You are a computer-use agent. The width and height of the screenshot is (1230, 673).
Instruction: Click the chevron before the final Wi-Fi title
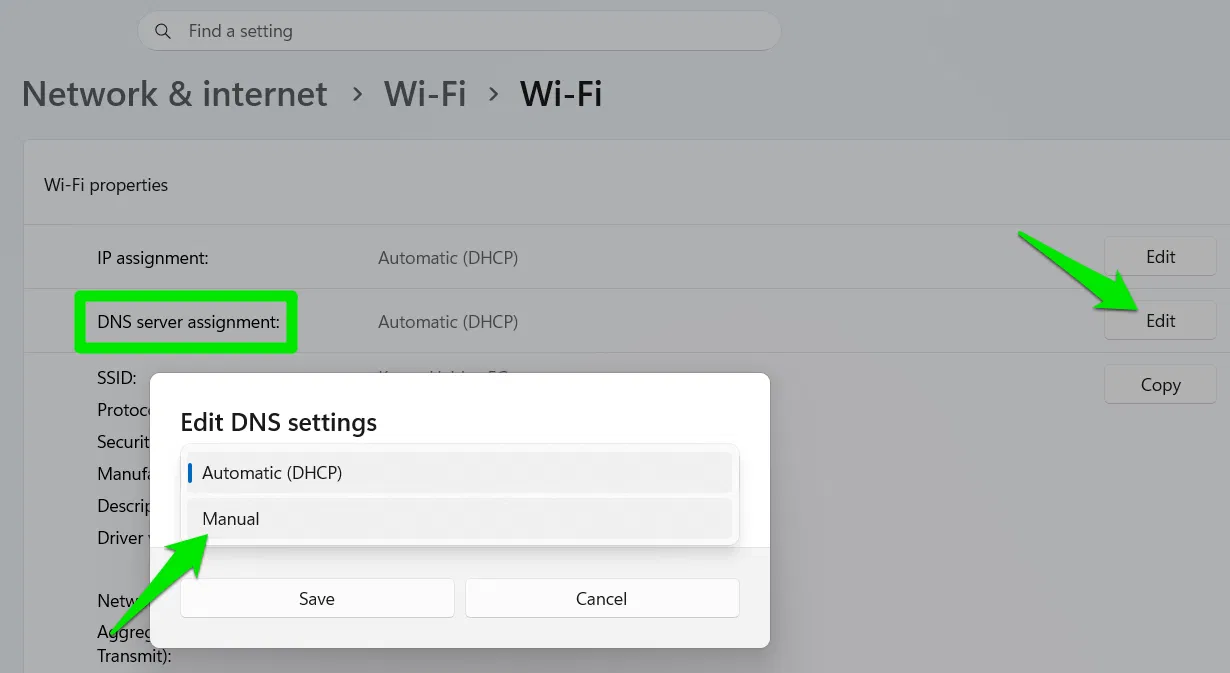493,95
